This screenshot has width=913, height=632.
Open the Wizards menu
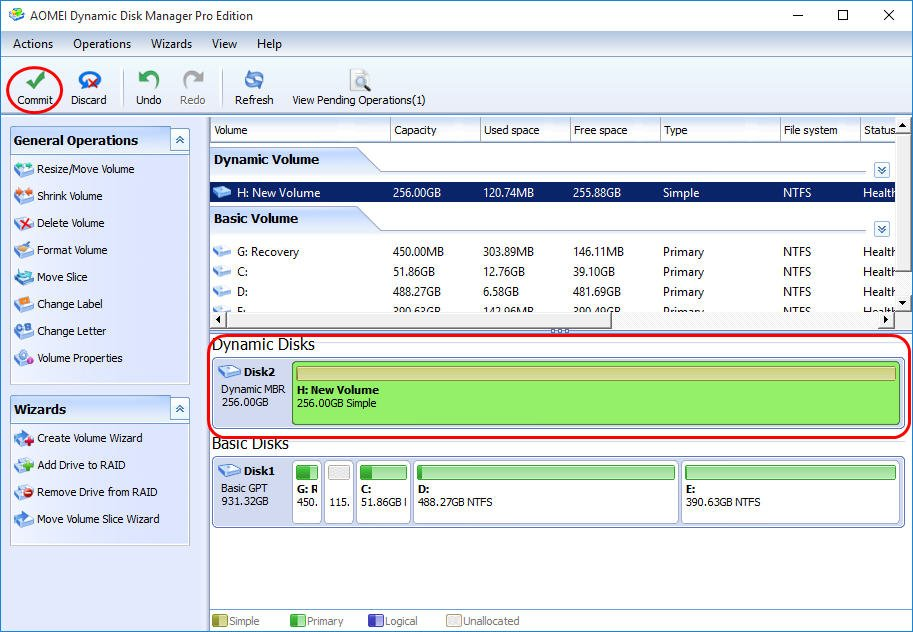(171, 44)
